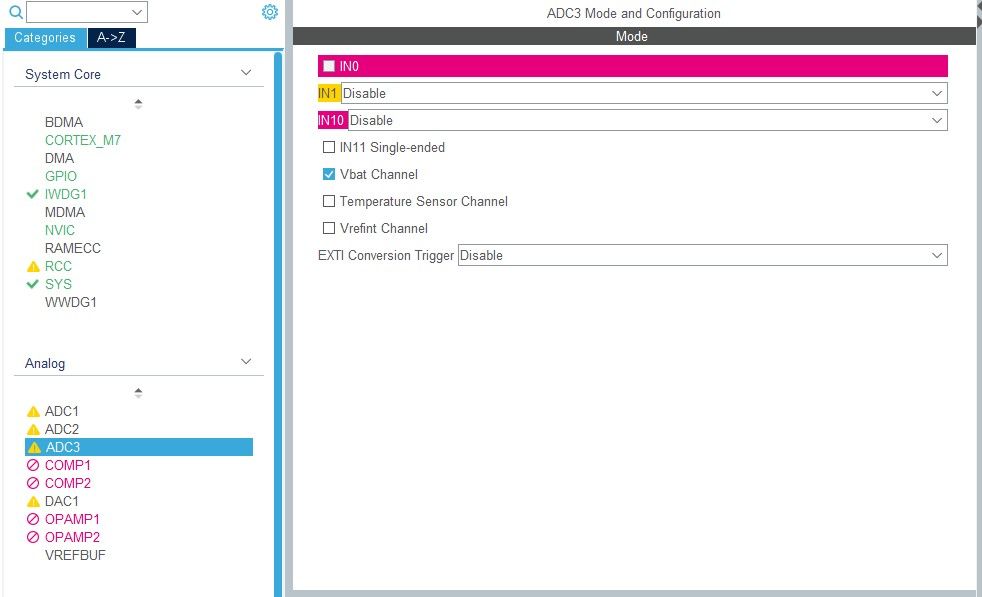Viewport: 982px width, 597px height.
Task: Open the settings gear icon
Action: pyautogui.click(x=270, y=12)
